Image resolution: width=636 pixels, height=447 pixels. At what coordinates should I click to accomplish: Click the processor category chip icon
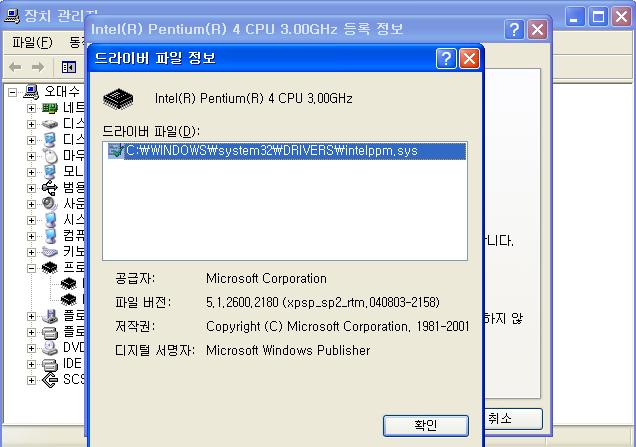click(x=50, y=268)
